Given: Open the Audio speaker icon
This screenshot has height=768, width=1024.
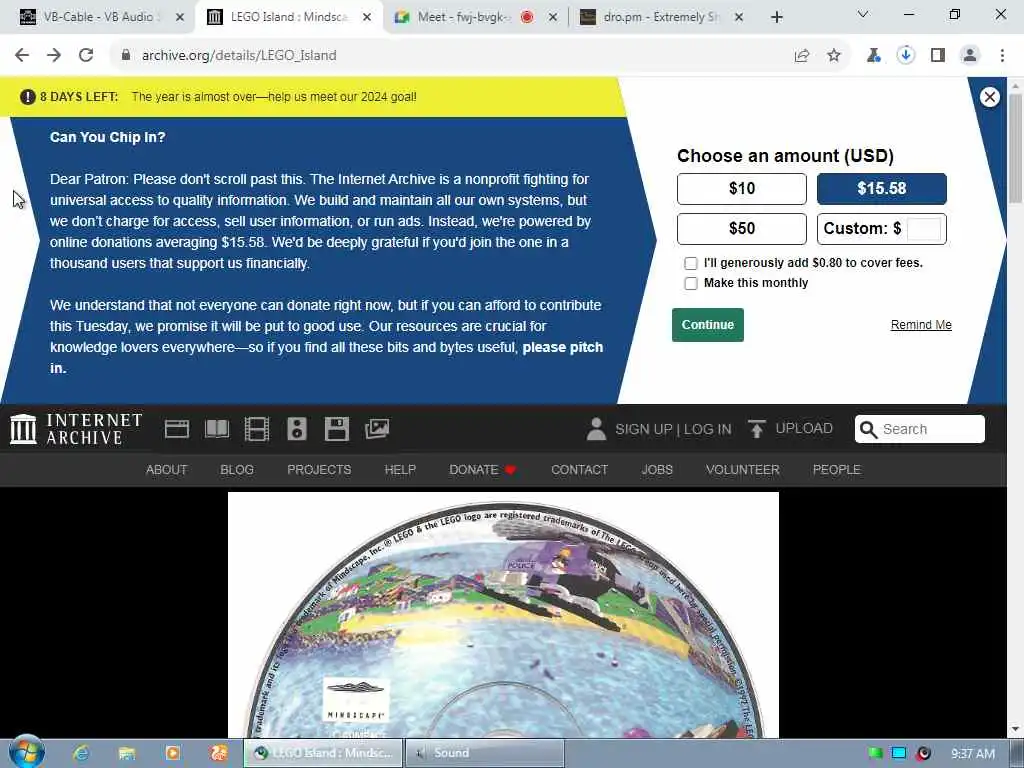Looking at the screenshot, I should (x=296, y=429).
